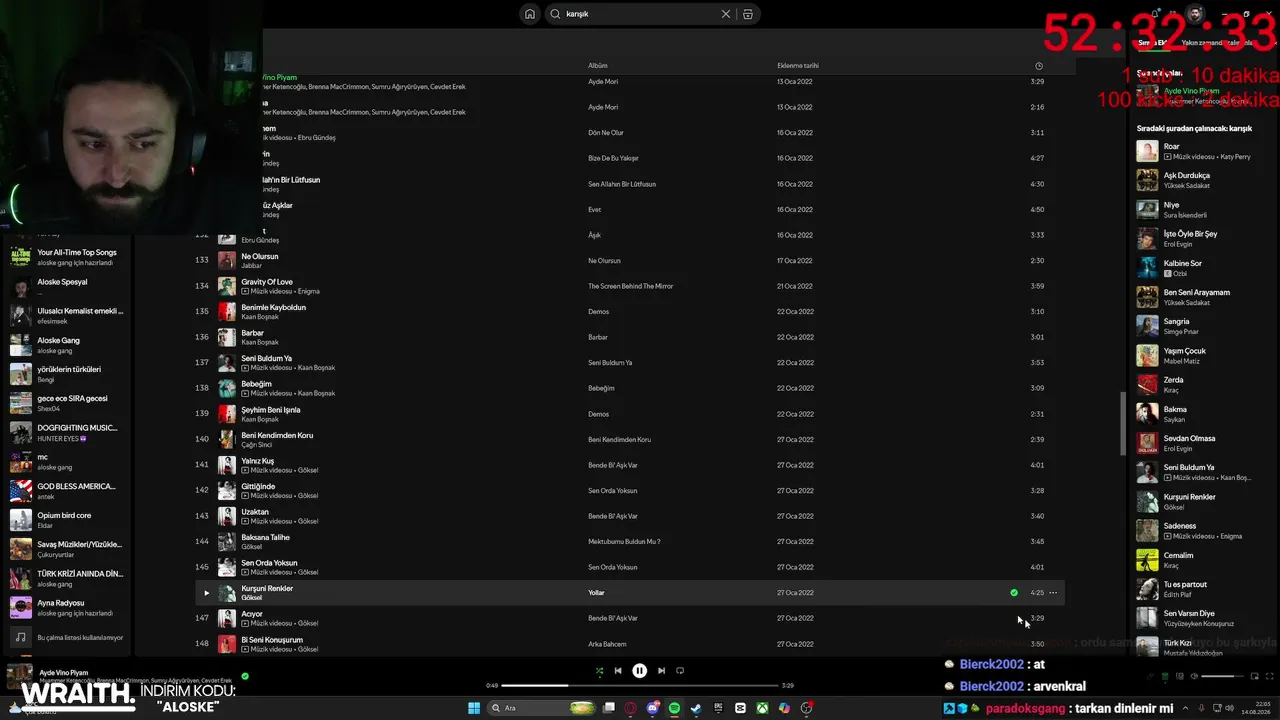The image size is (1280, 720).
Task: Click the Baksana Talihe track title
Action: [265, 538]
